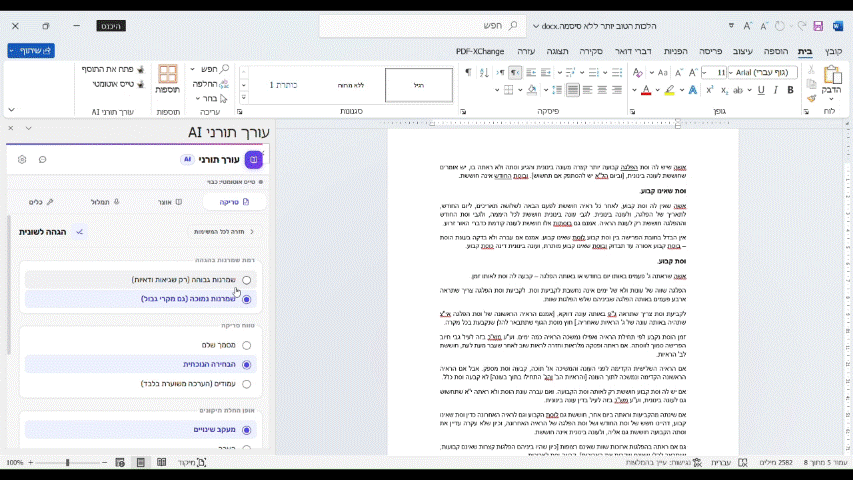The image size is (853, 480).
Task: Open the פריסה ribbon tab
Action: click(710, 51)
